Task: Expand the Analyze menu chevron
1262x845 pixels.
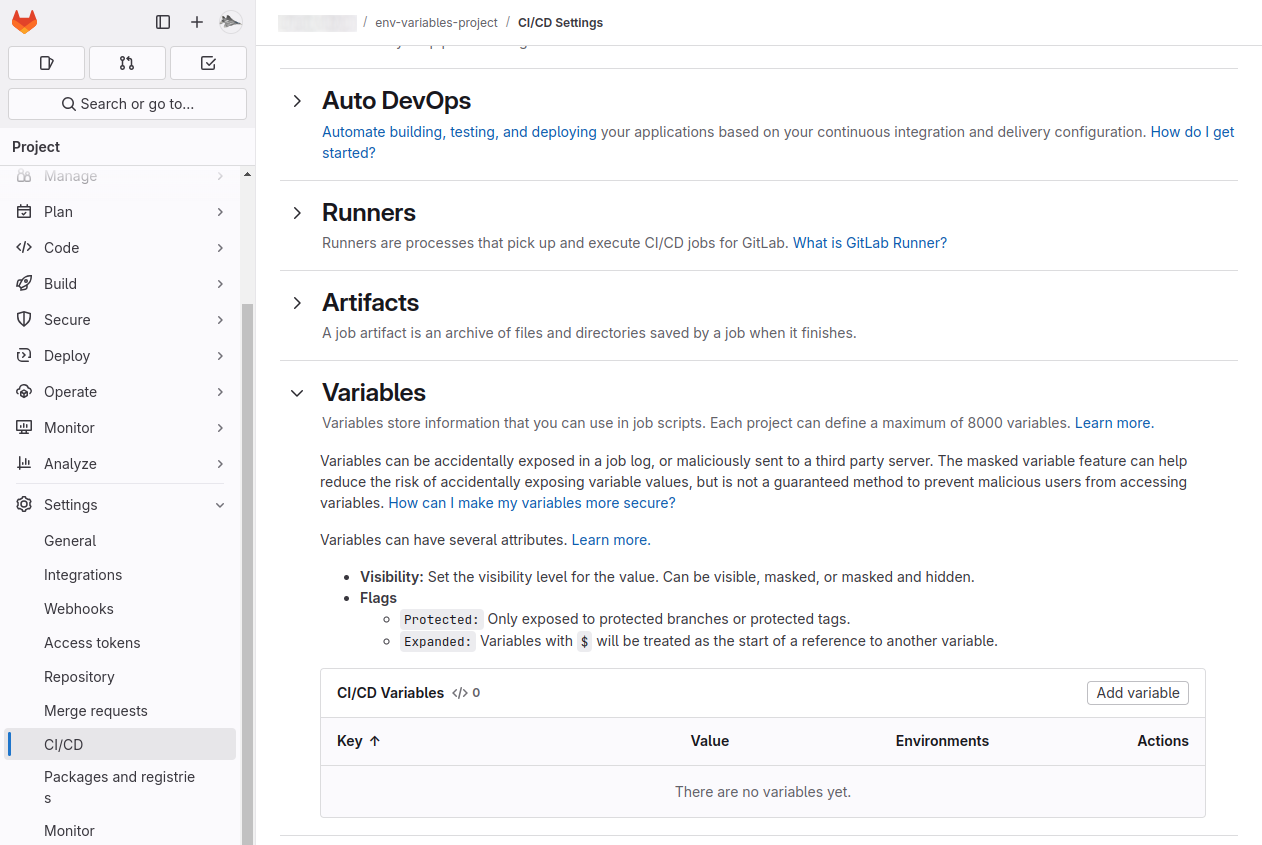Action: (x=220, y=464)
